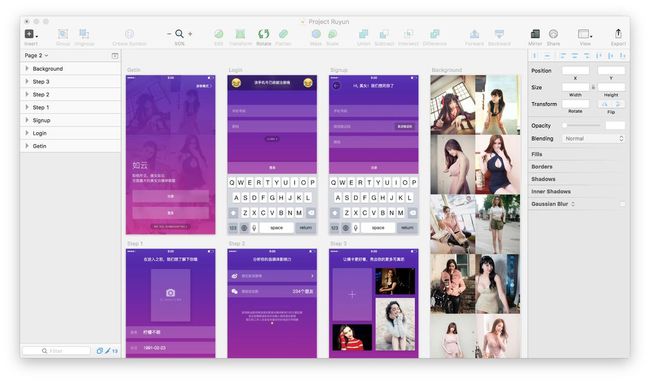The image size is (650, 382).
Task: Expand the Login artboard group
Action: click(27, 133)
